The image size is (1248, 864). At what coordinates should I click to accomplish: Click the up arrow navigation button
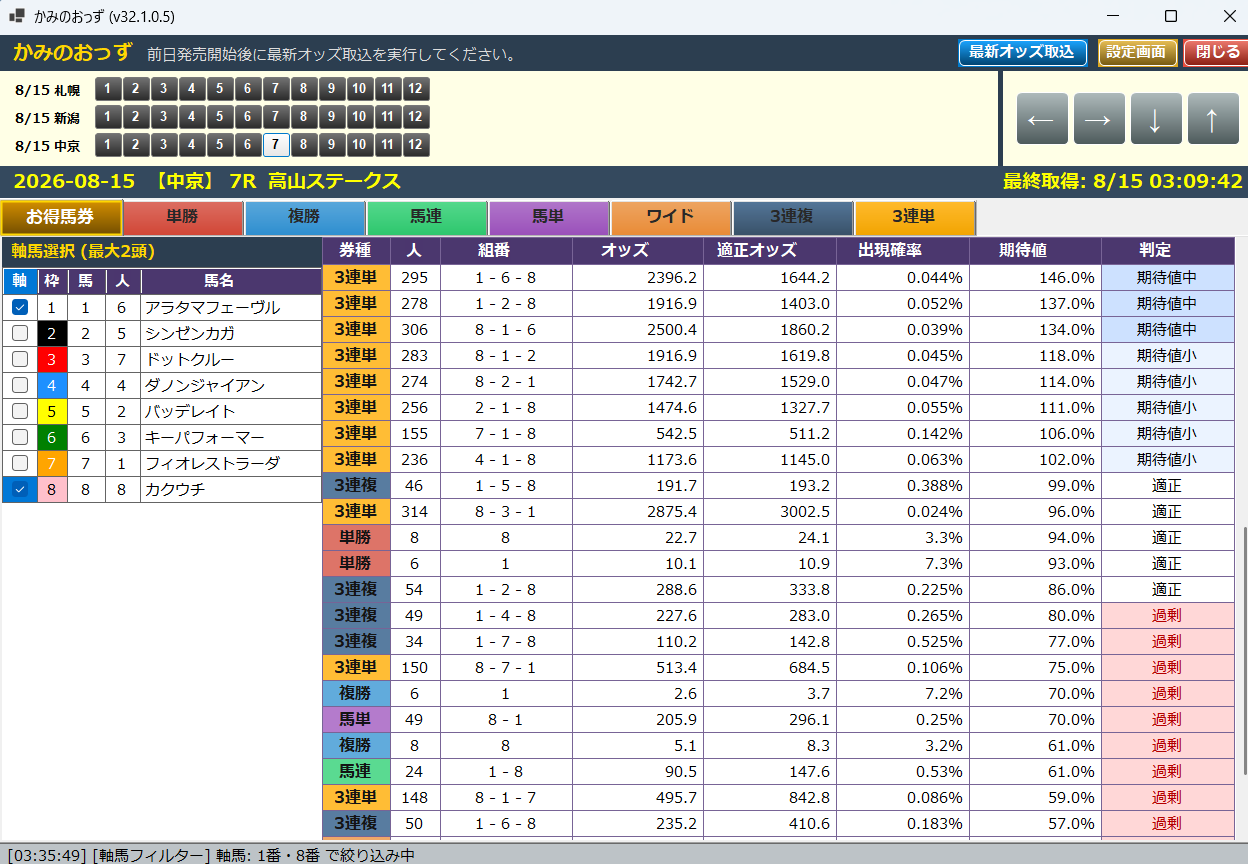(x=1213, y=119)
